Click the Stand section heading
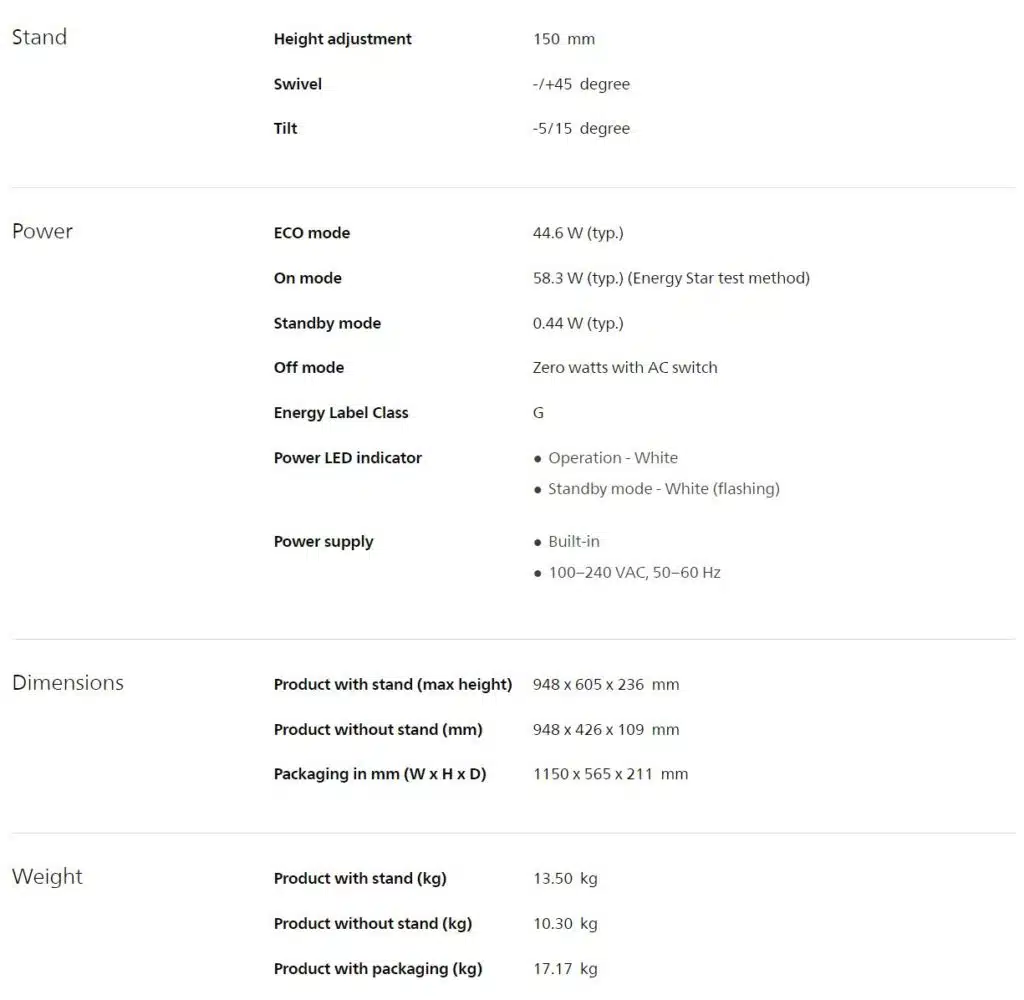The height and width of the screenshot is (1000, 1024). click(x=39, y=38)
